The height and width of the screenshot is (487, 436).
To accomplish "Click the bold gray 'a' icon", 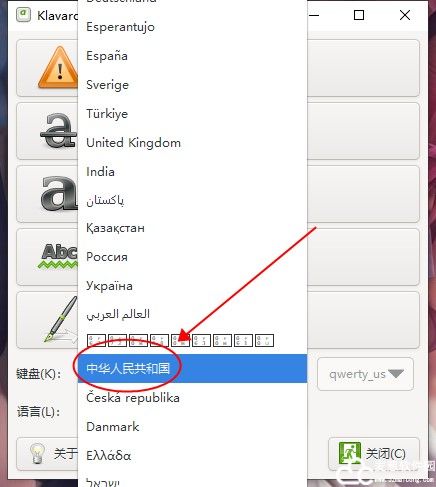I will [x=59, y=193].
